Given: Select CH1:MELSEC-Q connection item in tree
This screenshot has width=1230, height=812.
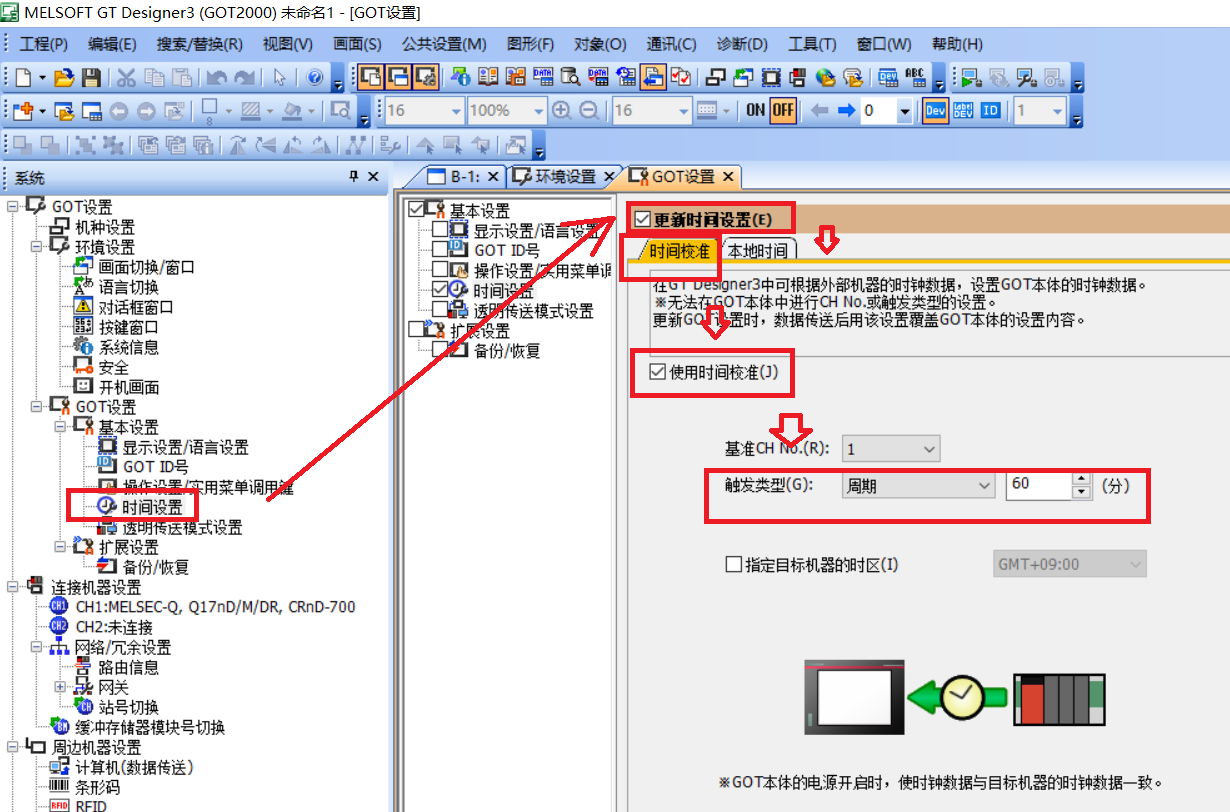Looking at the screenshot, I should click(x=214, y=607).
